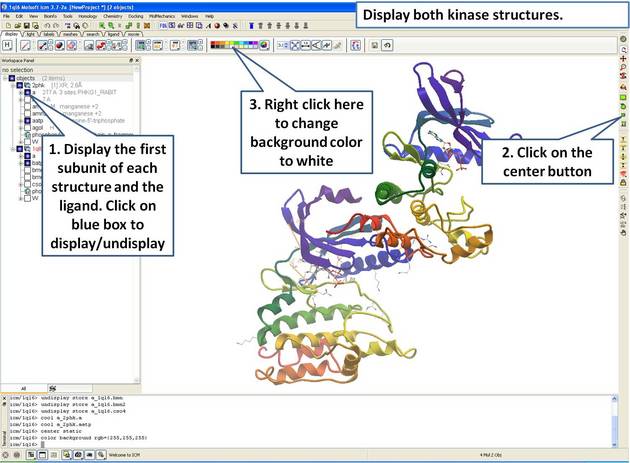630x463 pixels.
Task: Click the open folder icon in main toolbar
Action: click(x=15, y=26)
